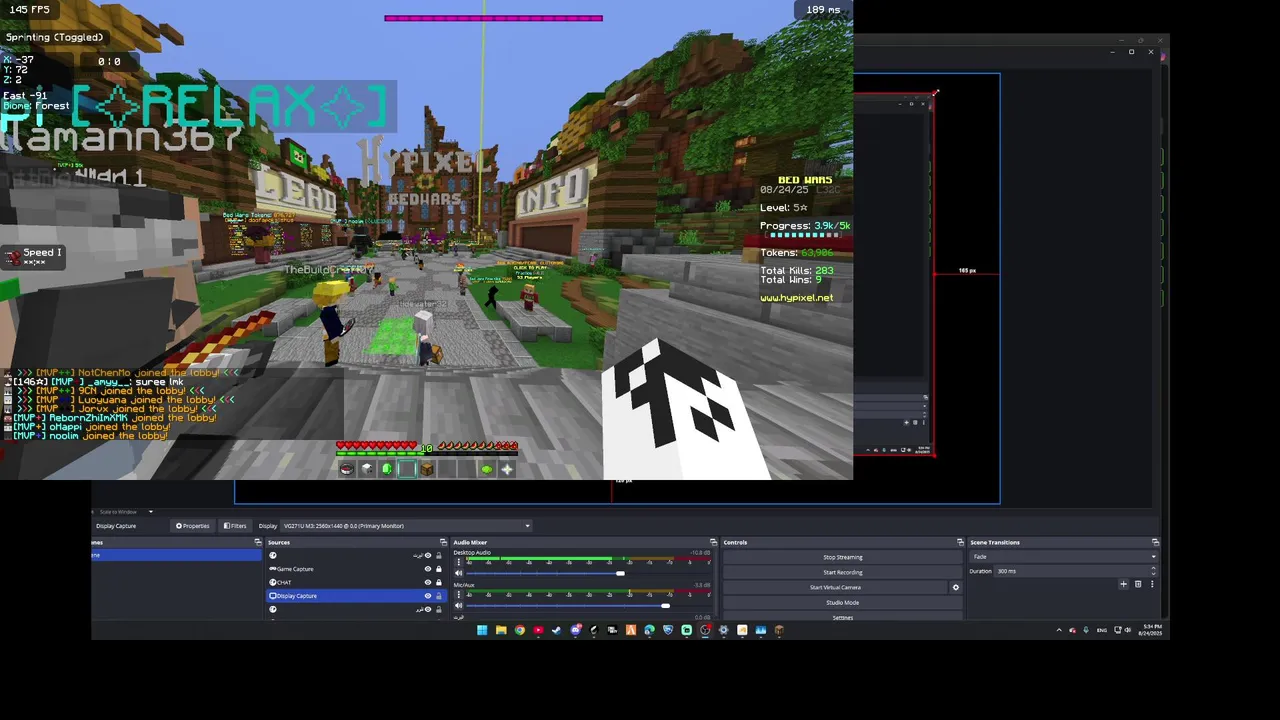Adjust the Desktop Audio volume slider
Image resolution: width=1280 pixels, height=720 pixels.
click(620, 573)
